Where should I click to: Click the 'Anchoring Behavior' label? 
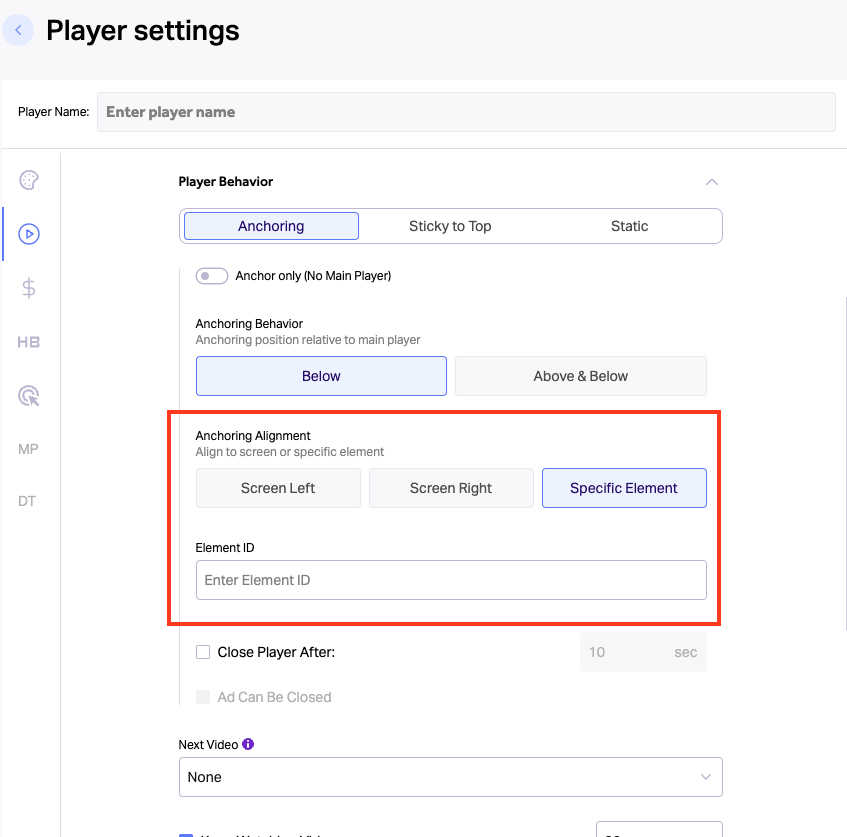(x=249, y=324)
